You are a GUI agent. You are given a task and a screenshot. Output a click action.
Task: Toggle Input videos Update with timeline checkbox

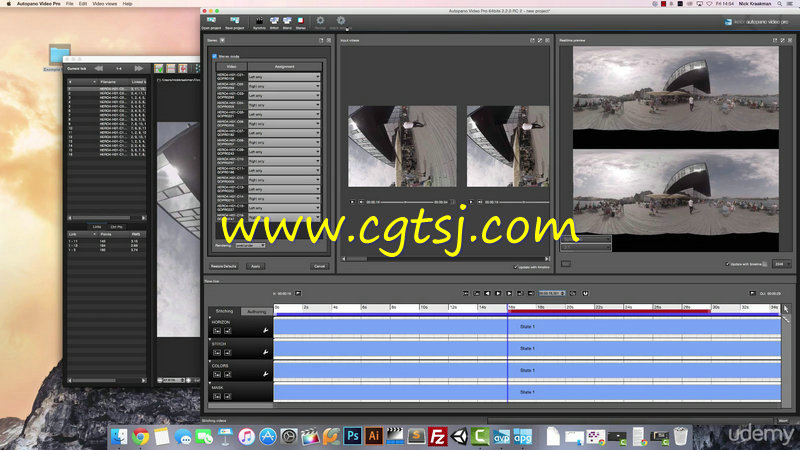pos(515,267)
